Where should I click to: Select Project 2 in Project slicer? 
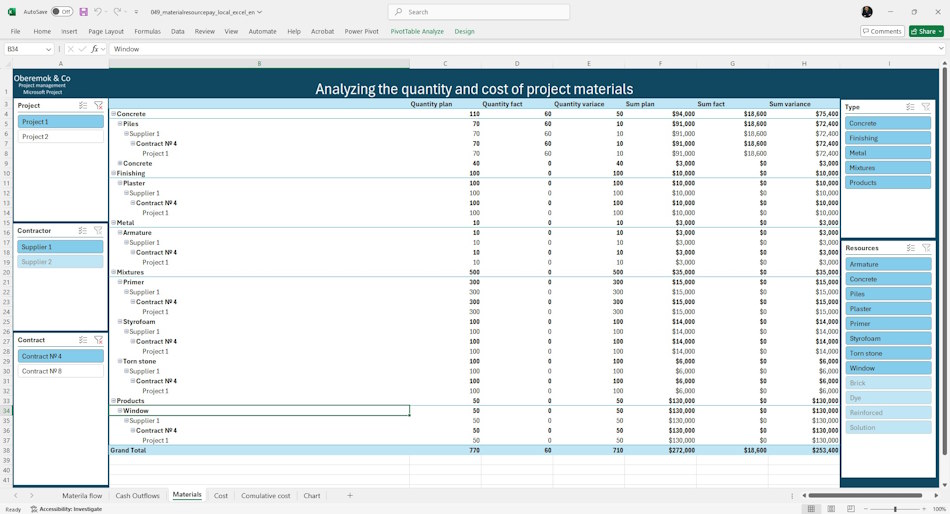(x=60, y=137)
